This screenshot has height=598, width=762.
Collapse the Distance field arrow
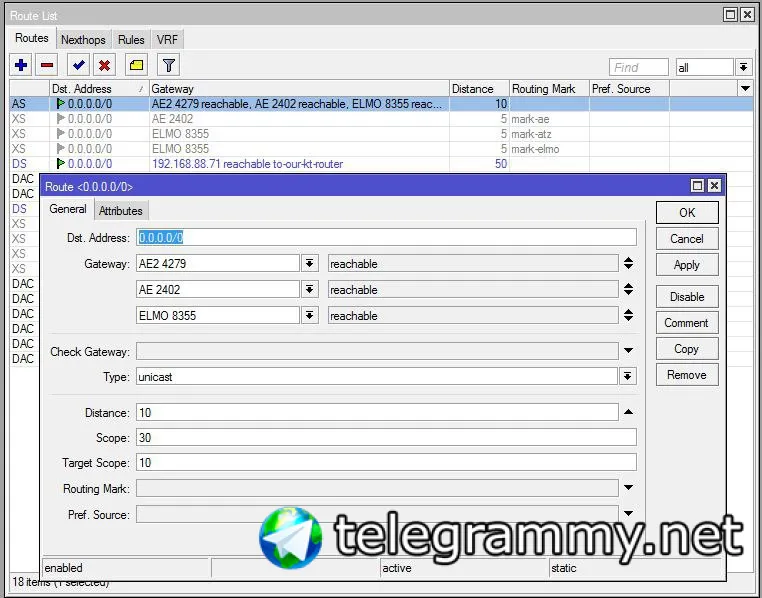point(628,412)
